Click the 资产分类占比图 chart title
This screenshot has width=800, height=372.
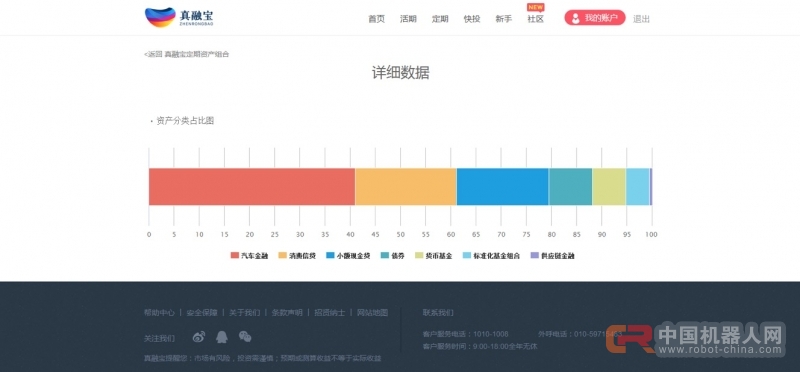[185, 121]
